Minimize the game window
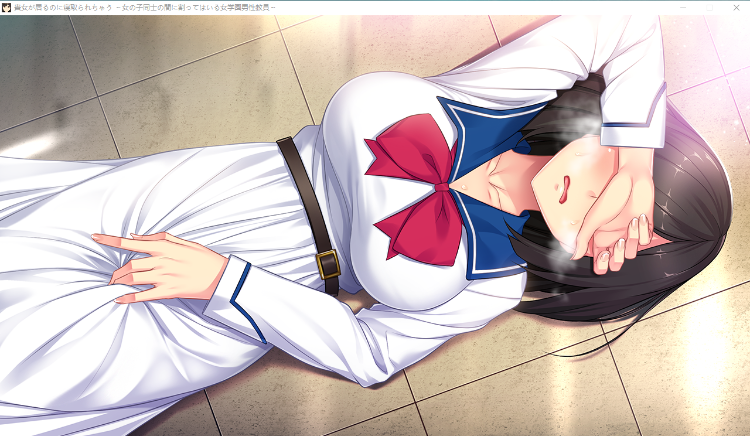The width and height of the screenshot is (750, 436). click(683, 8)
